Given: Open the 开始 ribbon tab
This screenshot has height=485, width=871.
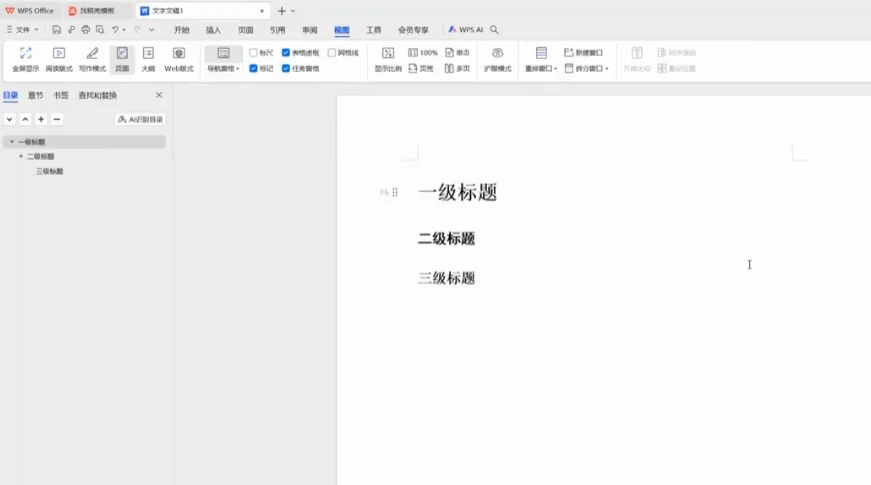Looking at the screenshot, I should click(x=182, y=30).
